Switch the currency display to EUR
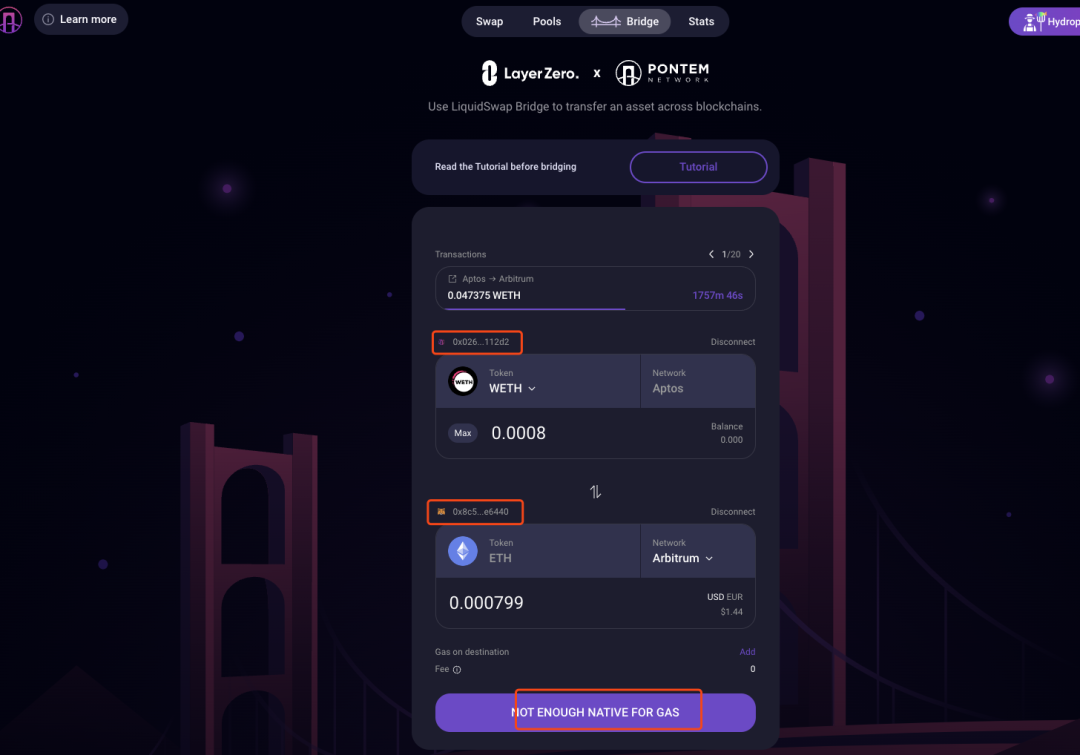 [x=734, y=597]
